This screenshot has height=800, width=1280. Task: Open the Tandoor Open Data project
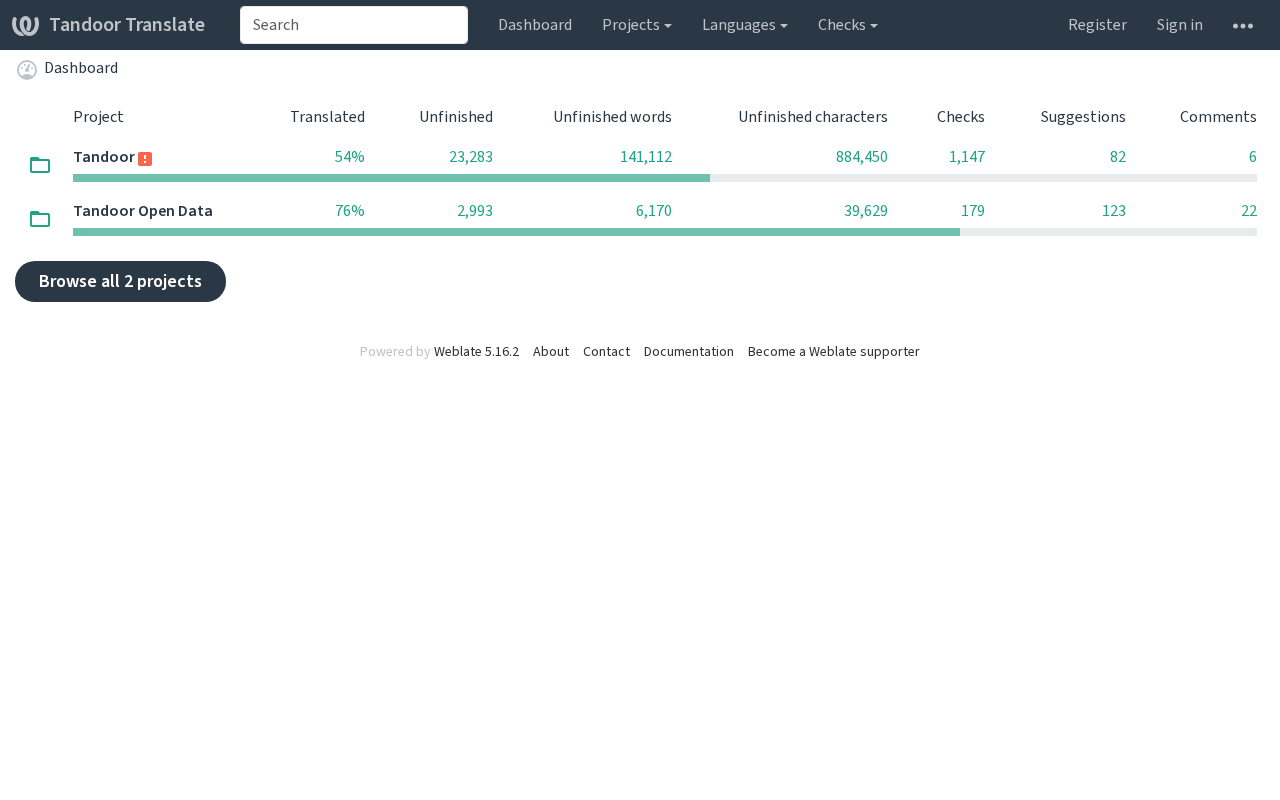143,211
